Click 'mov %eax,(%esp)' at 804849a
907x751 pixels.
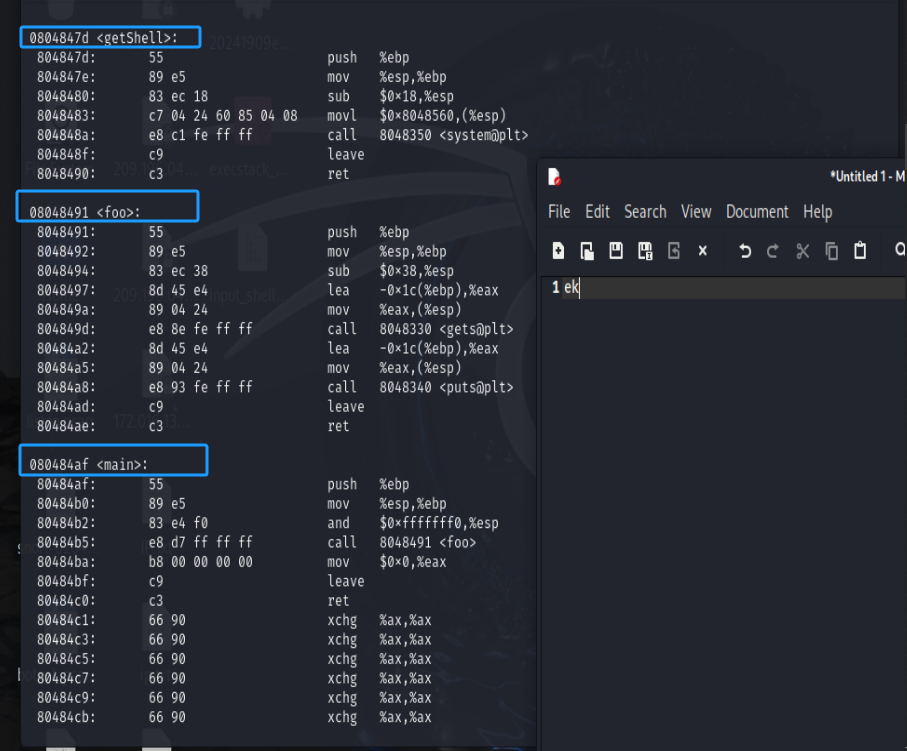(x=394, y=310)
